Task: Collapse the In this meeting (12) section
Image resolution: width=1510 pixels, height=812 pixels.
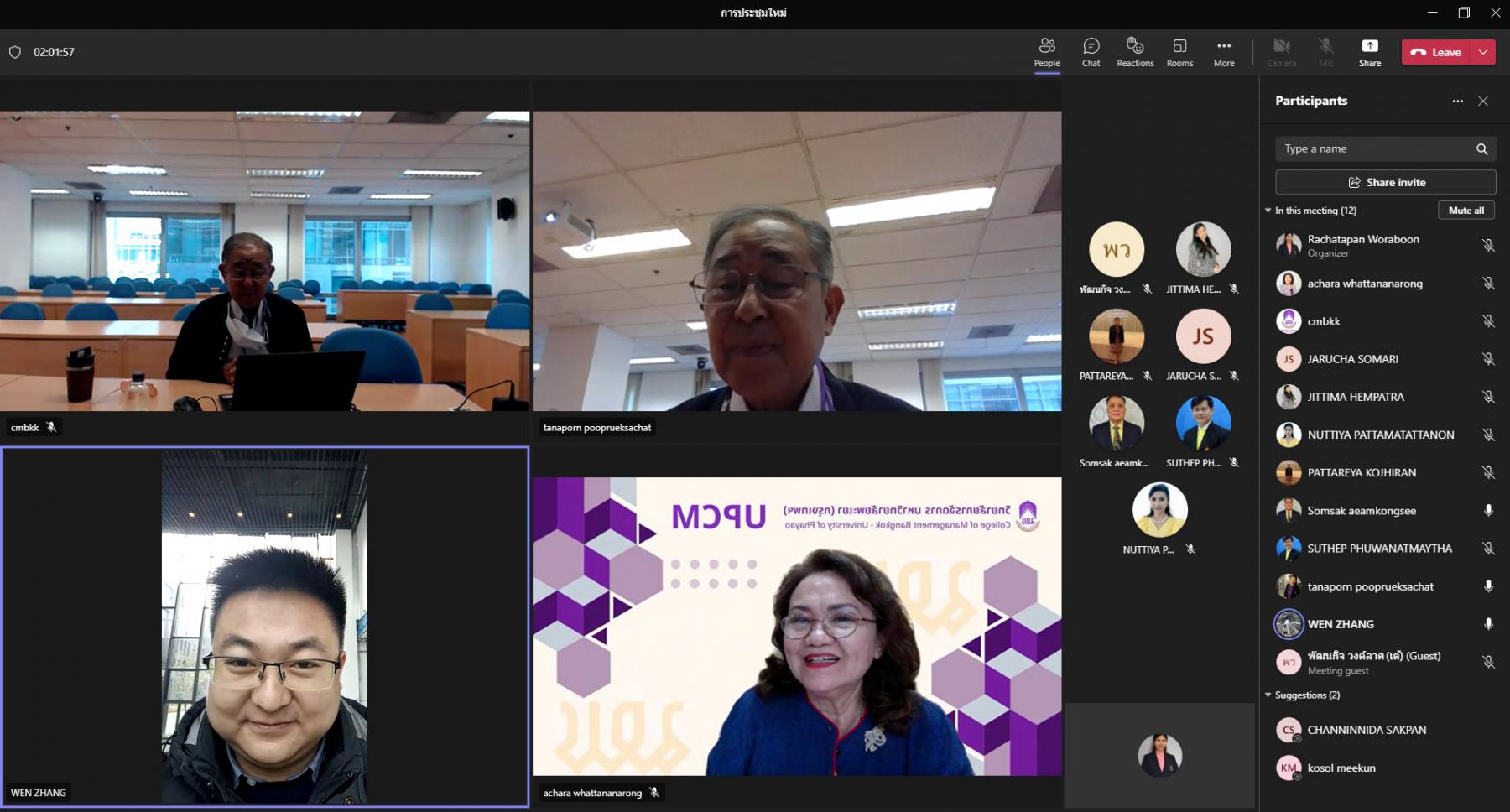Action: click(1268, 211)
